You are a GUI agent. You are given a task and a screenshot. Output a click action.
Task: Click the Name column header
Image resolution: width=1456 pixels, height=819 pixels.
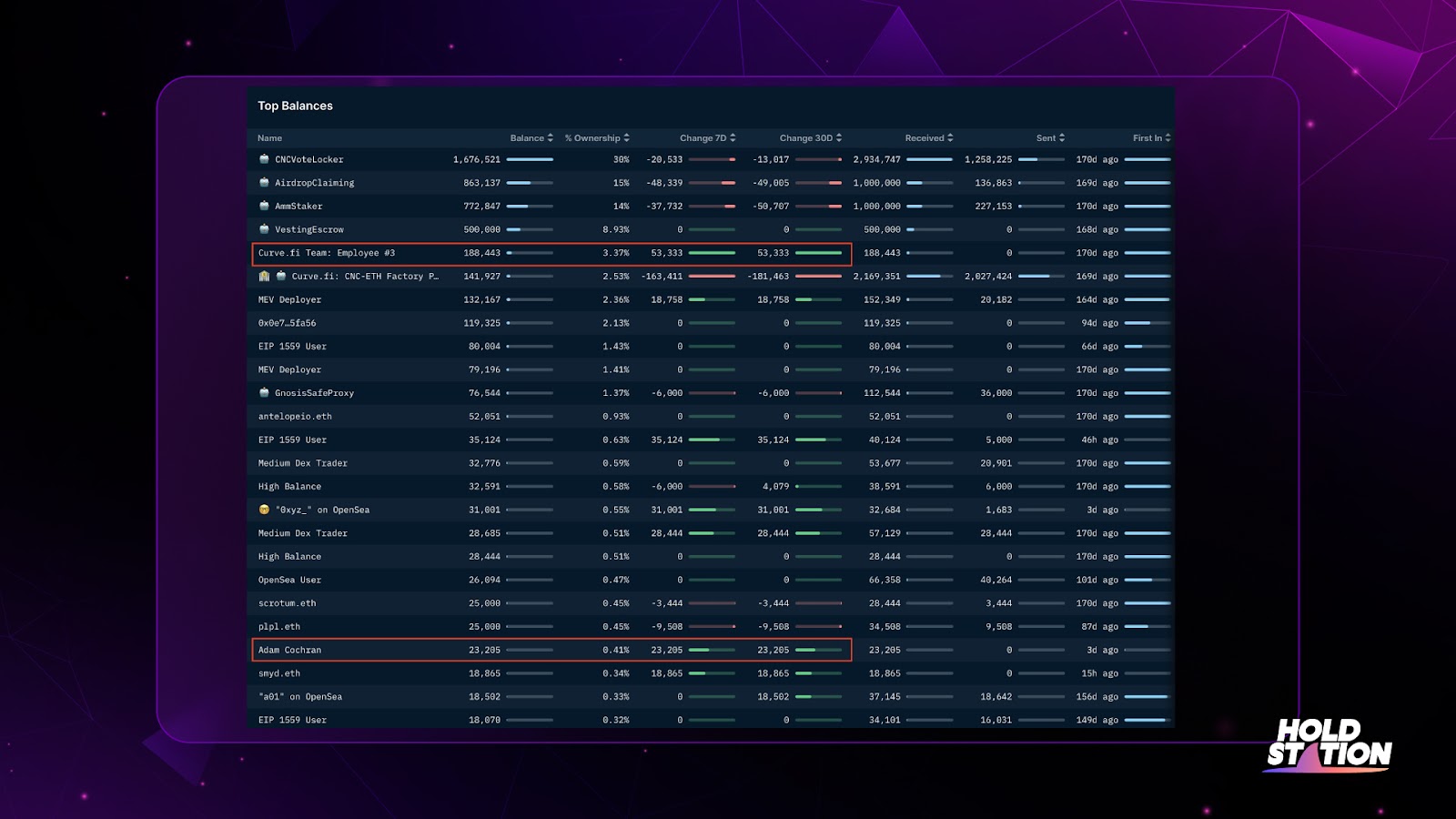[269, 138]
